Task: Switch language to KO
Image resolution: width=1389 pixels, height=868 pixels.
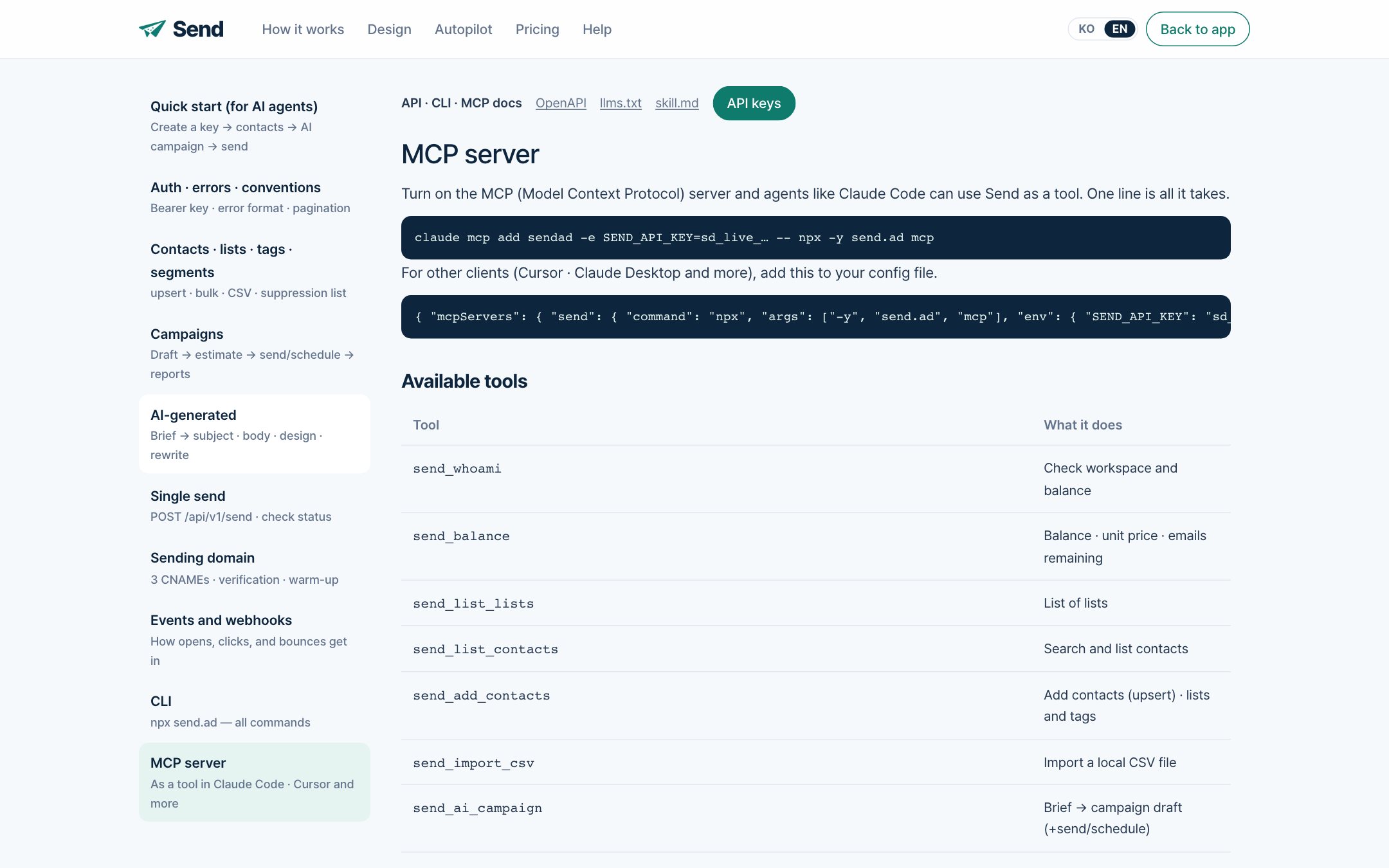Action: pyautogui.click(x=1086, y=29)
